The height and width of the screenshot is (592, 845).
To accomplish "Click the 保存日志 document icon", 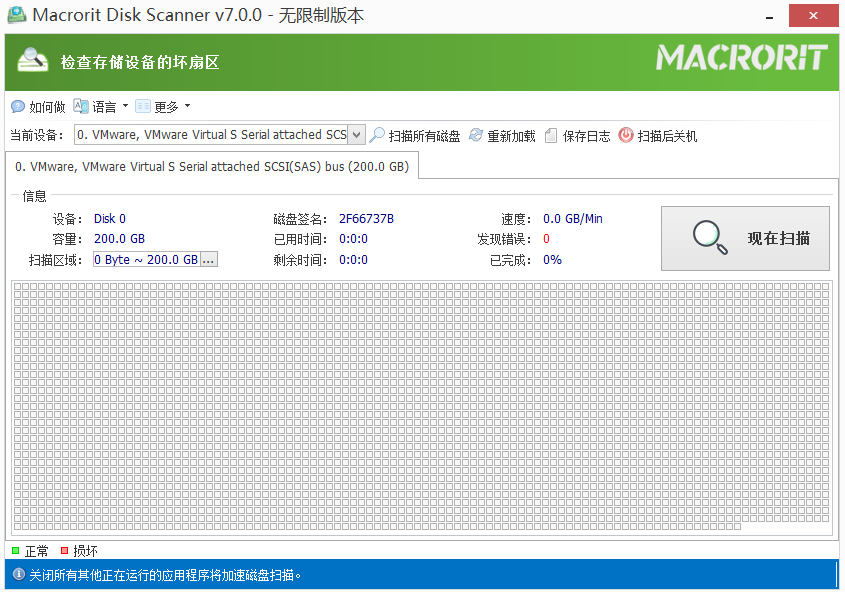I will click(x=550, y=135).
